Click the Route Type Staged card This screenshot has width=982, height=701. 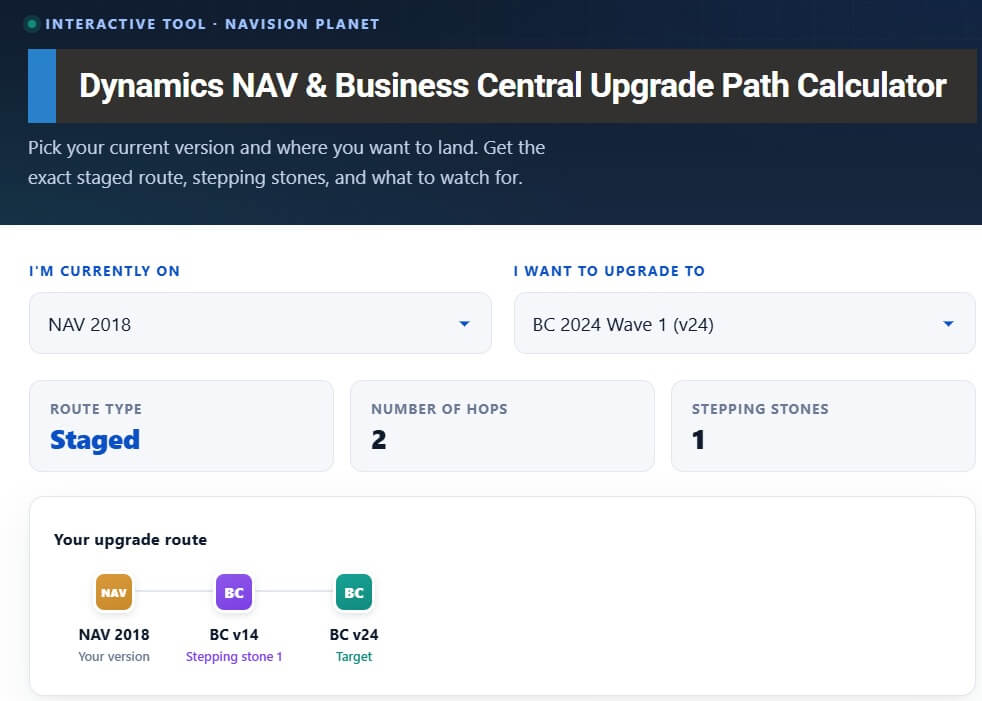(x=181, y=426)
